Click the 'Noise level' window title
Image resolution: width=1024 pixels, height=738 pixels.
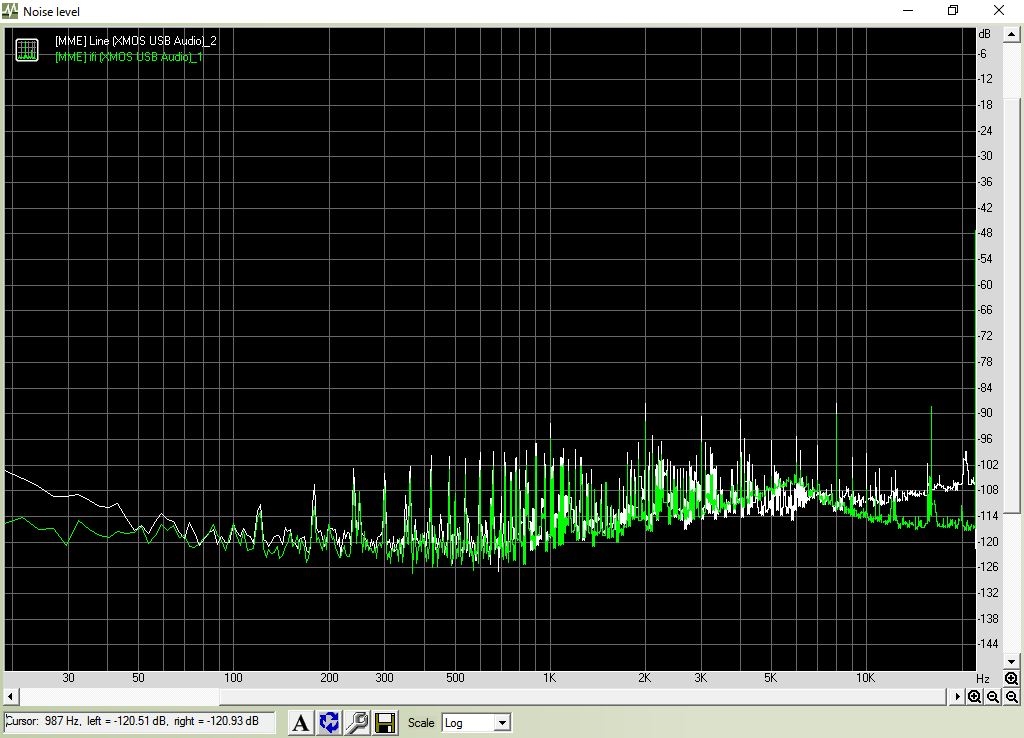coord(52,12)
